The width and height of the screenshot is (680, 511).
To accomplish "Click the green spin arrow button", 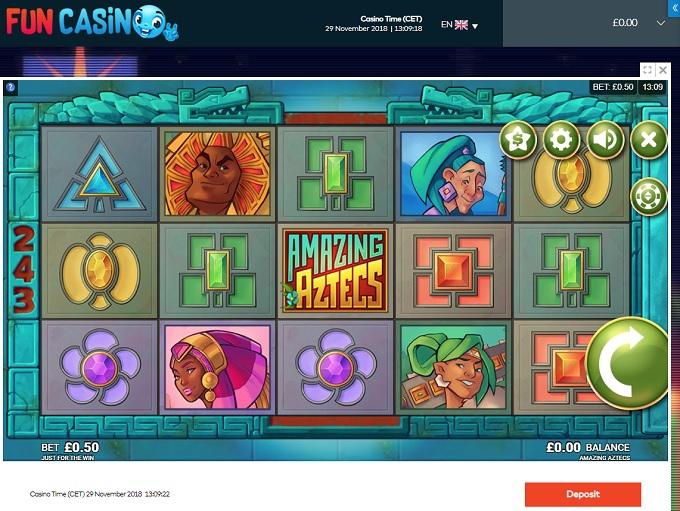I will (x=628, y=363).
